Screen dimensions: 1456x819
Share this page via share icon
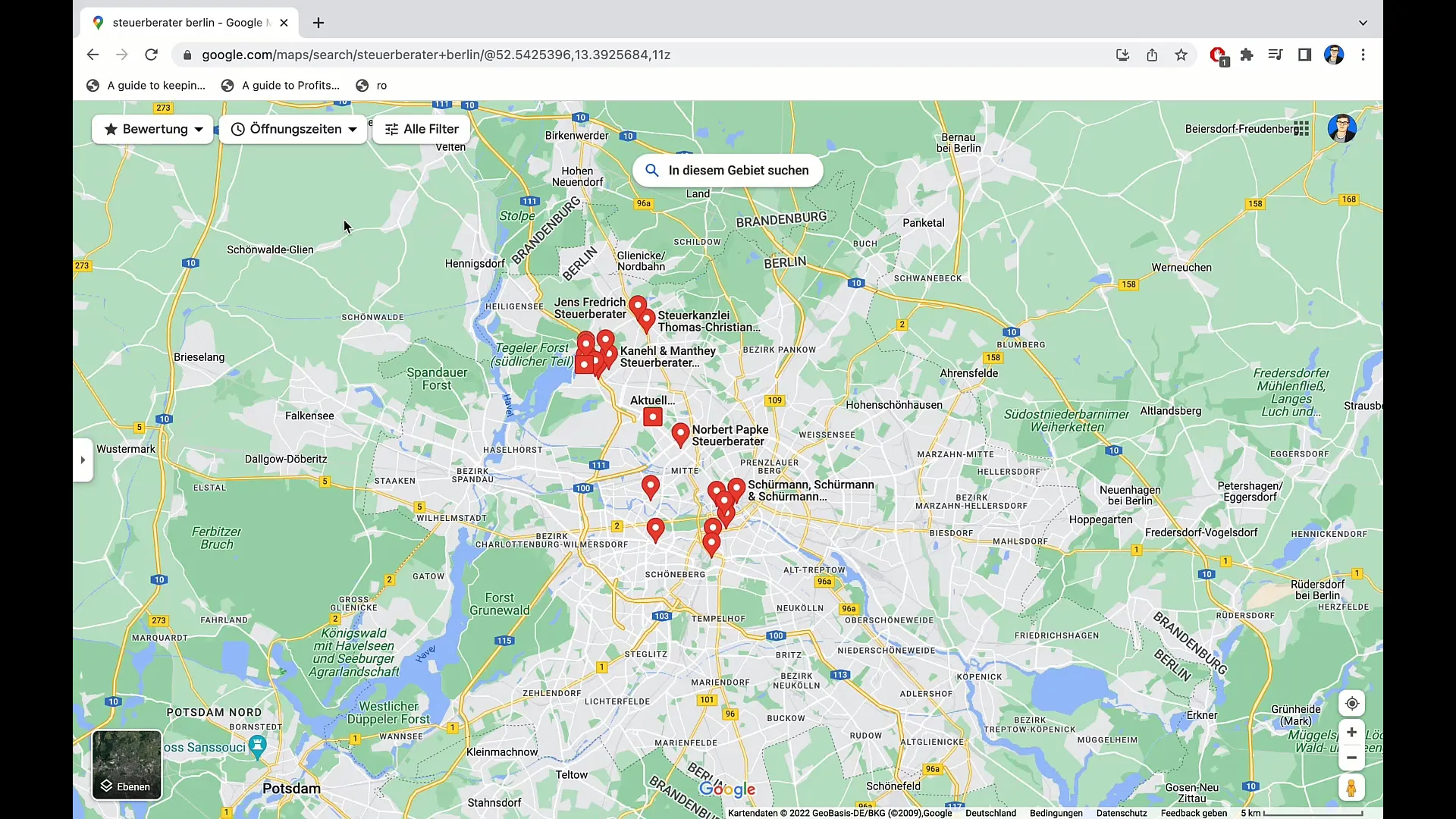click(1152, 55)
